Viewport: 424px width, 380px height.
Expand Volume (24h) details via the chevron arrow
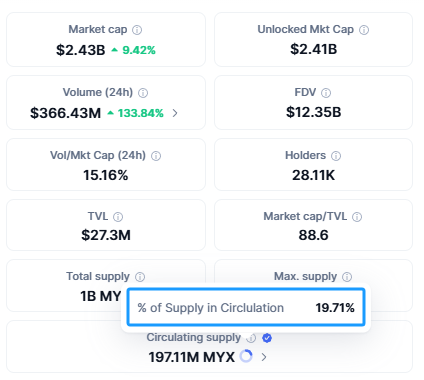(x=175, y=113)
